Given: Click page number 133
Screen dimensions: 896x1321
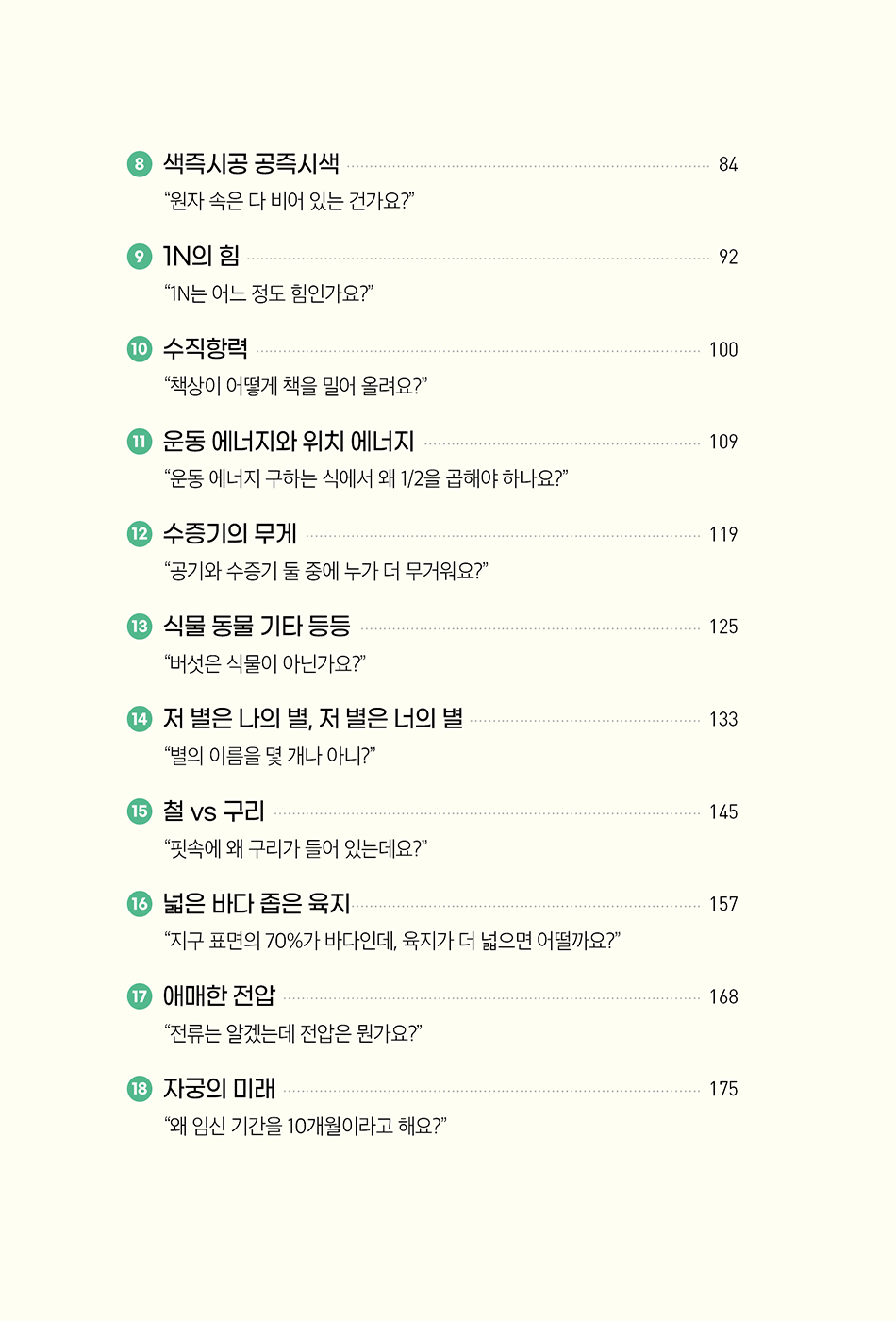Looking at the screenshot, I should (723, 720).
